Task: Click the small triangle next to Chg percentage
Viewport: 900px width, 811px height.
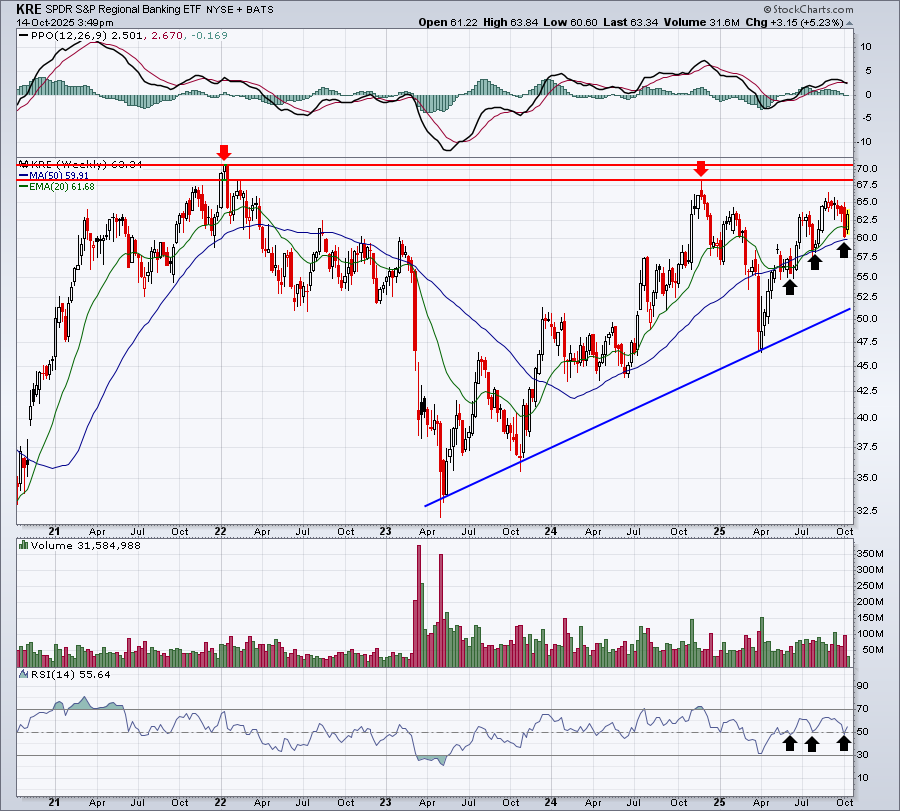Action: (x=849, y=23)
